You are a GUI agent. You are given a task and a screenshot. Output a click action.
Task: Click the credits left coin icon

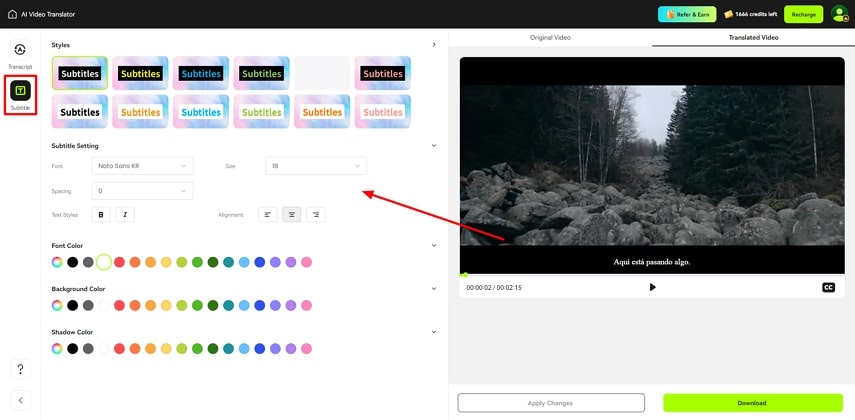tap(728, 15)
